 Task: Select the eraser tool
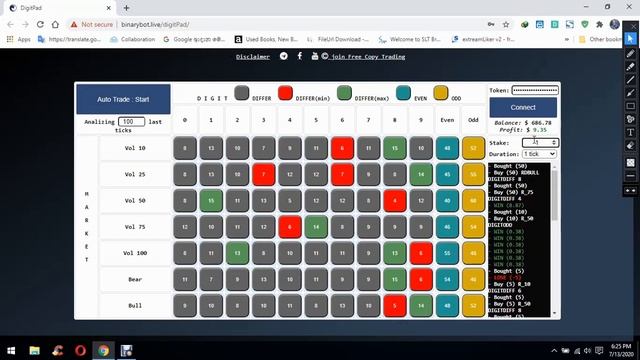click(631, 145)
